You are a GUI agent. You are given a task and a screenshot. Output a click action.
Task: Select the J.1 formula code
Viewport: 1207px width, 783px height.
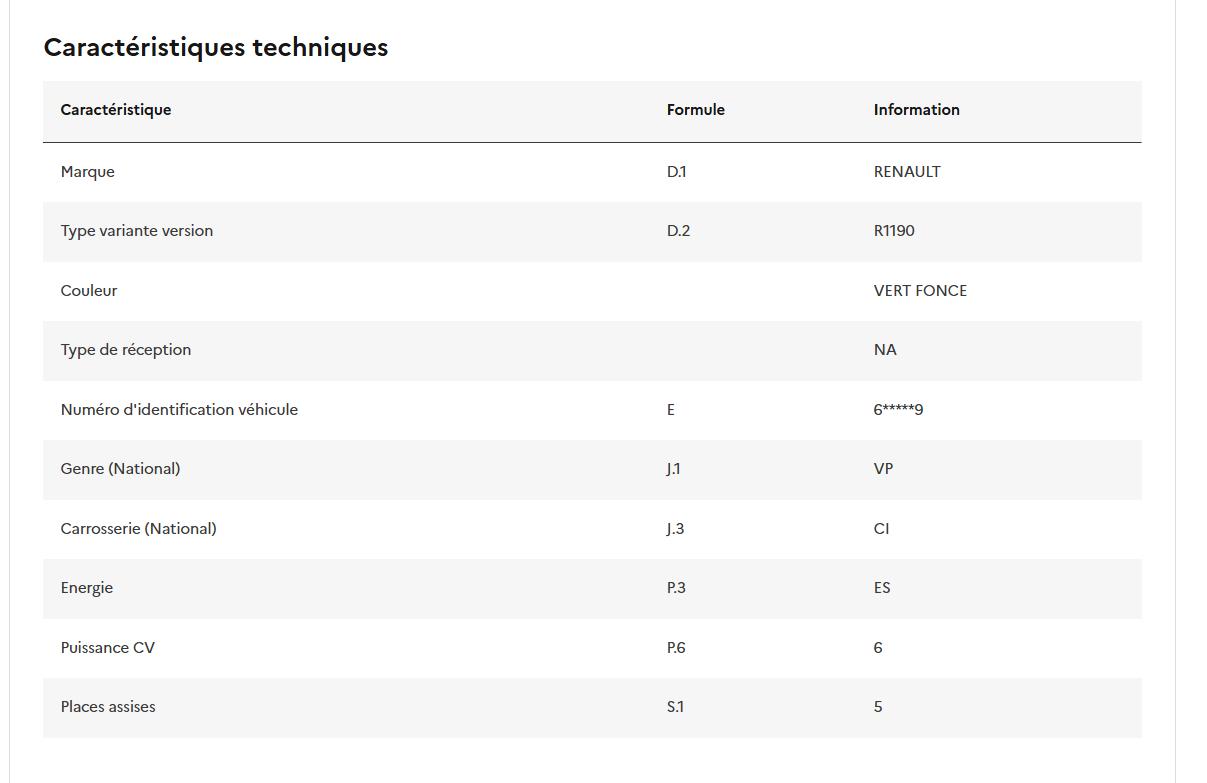click(x=673, y=469)
